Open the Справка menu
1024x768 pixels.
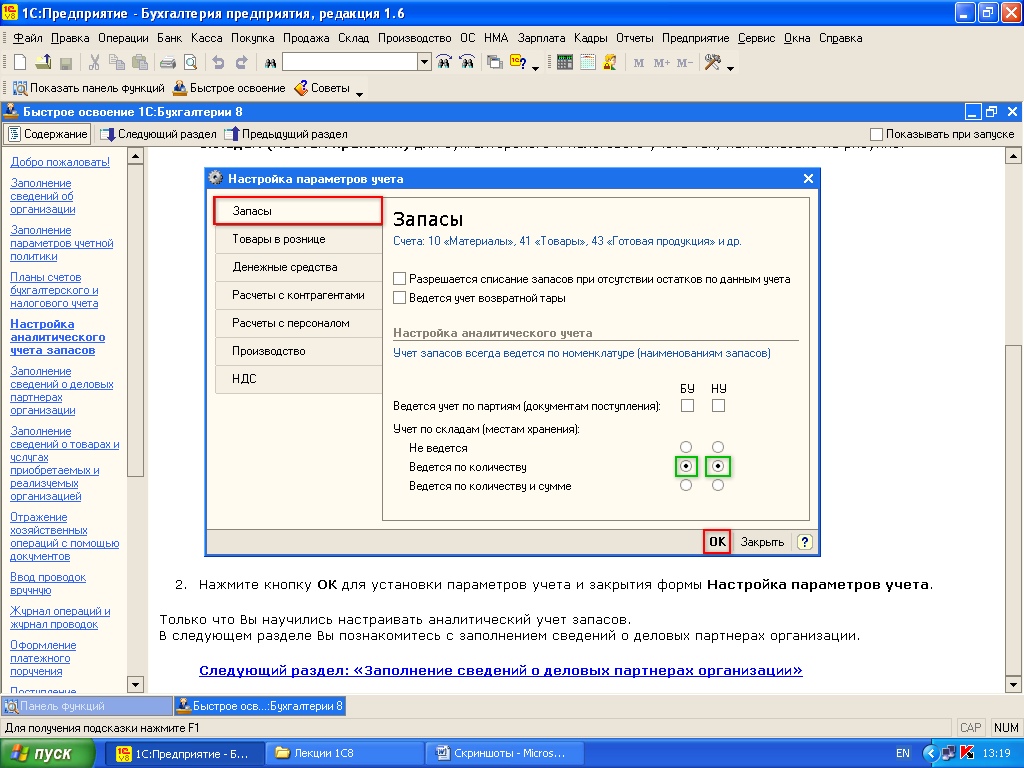pos(840,38)
